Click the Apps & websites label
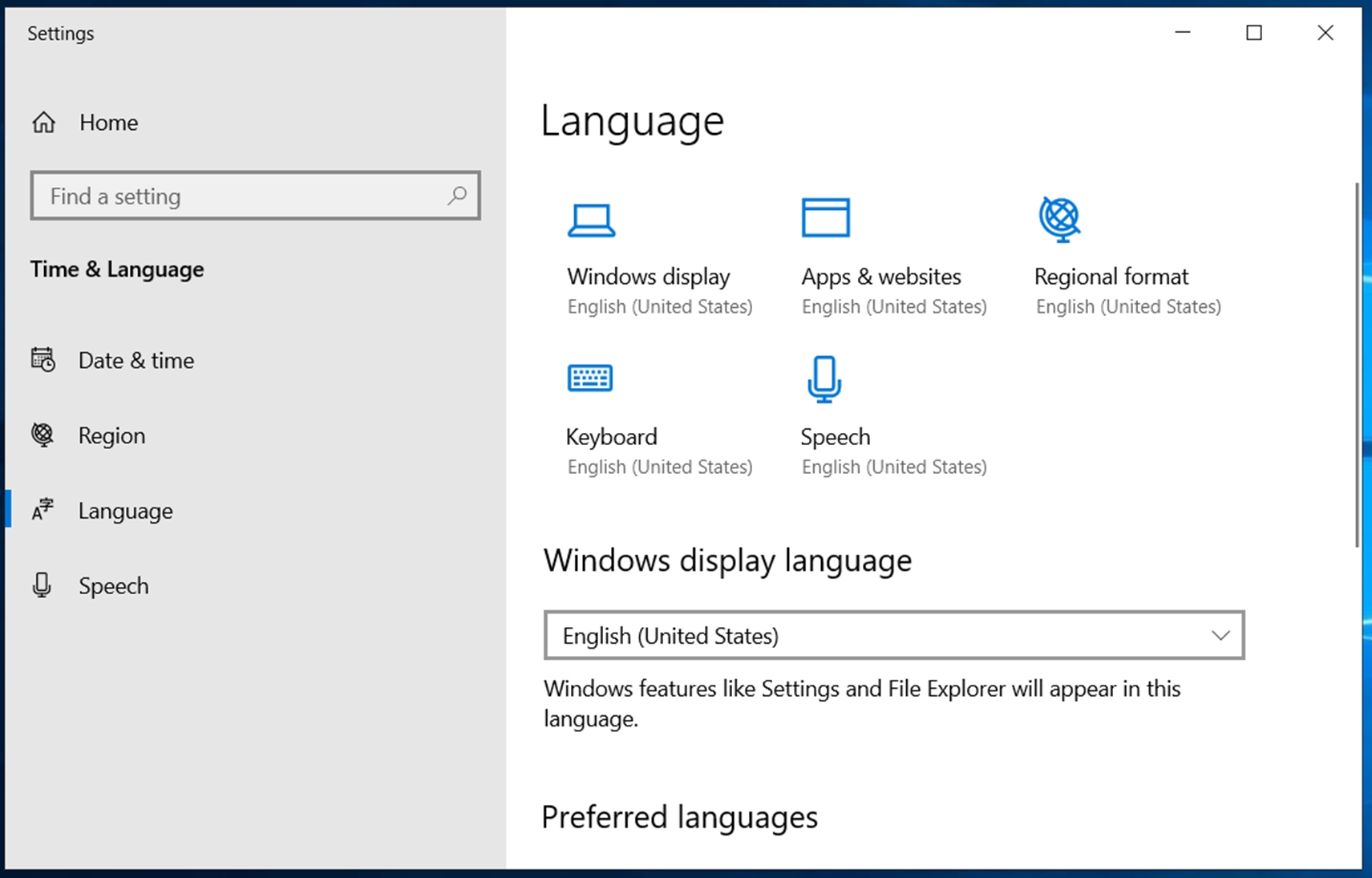The image size is (1372, 878). 881,277
